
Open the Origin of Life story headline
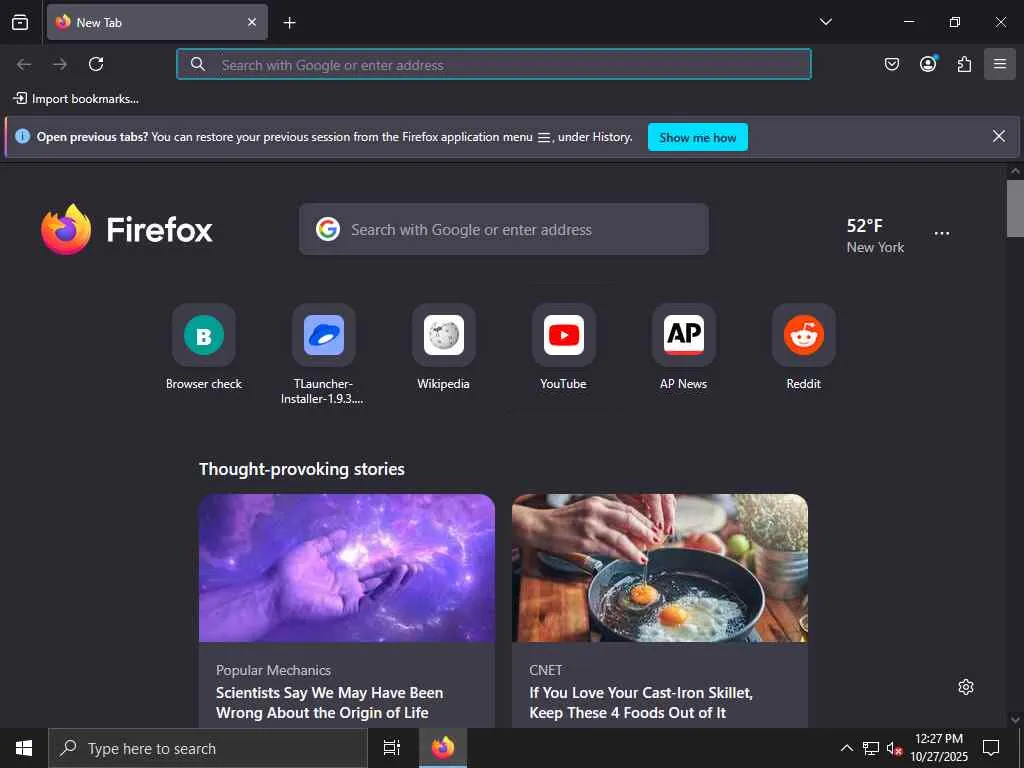point(329,703)
